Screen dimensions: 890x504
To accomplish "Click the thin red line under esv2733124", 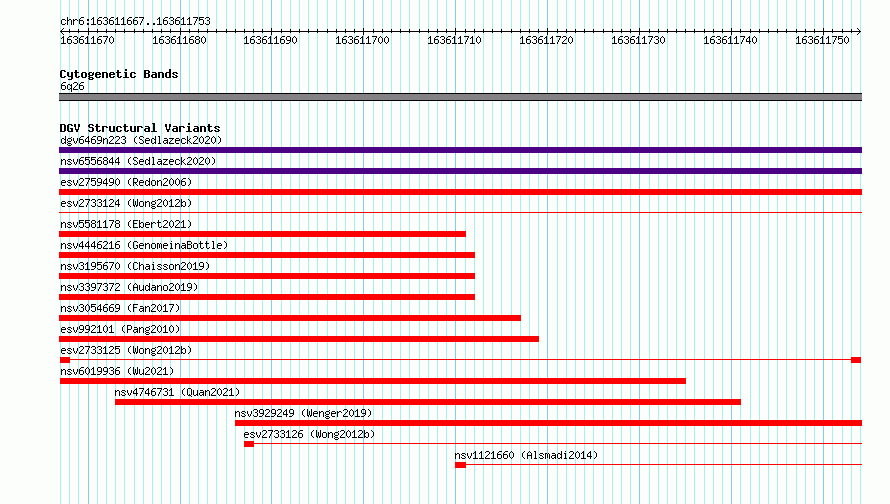I will 460,213.
